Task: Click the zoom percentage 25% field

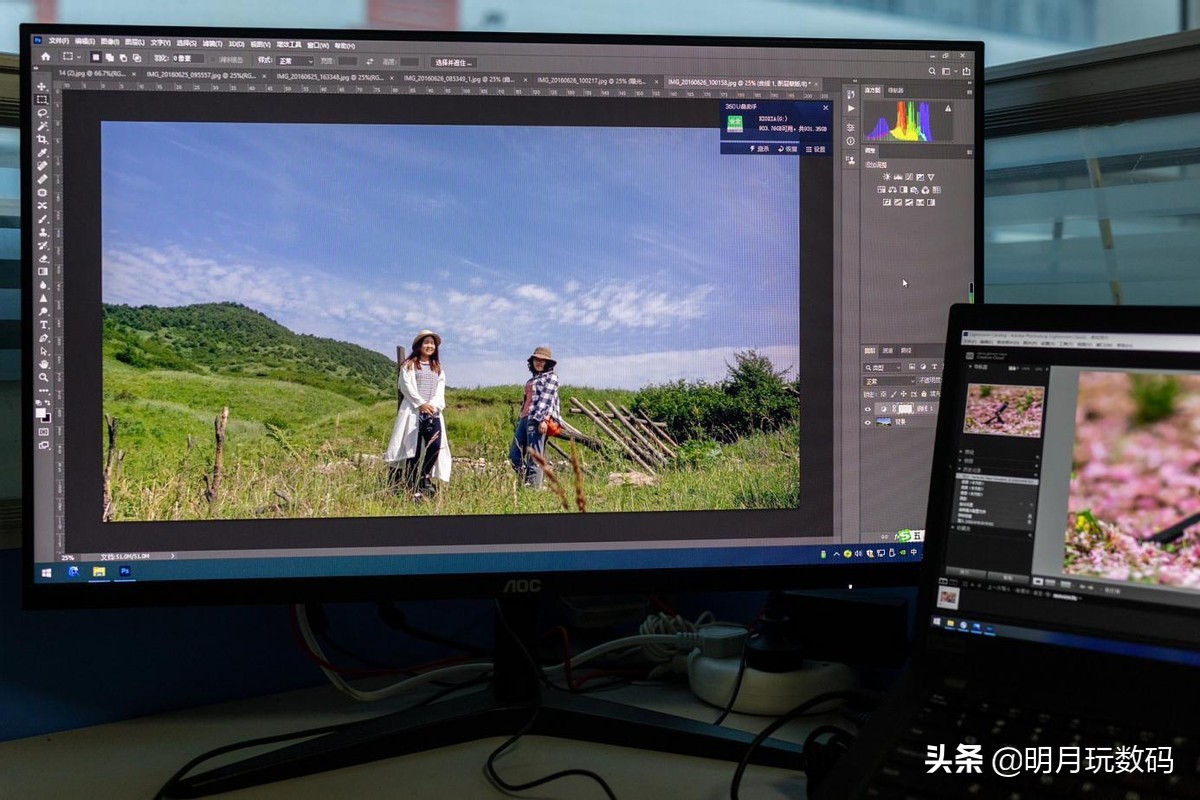Action: (x=67, y=557)
